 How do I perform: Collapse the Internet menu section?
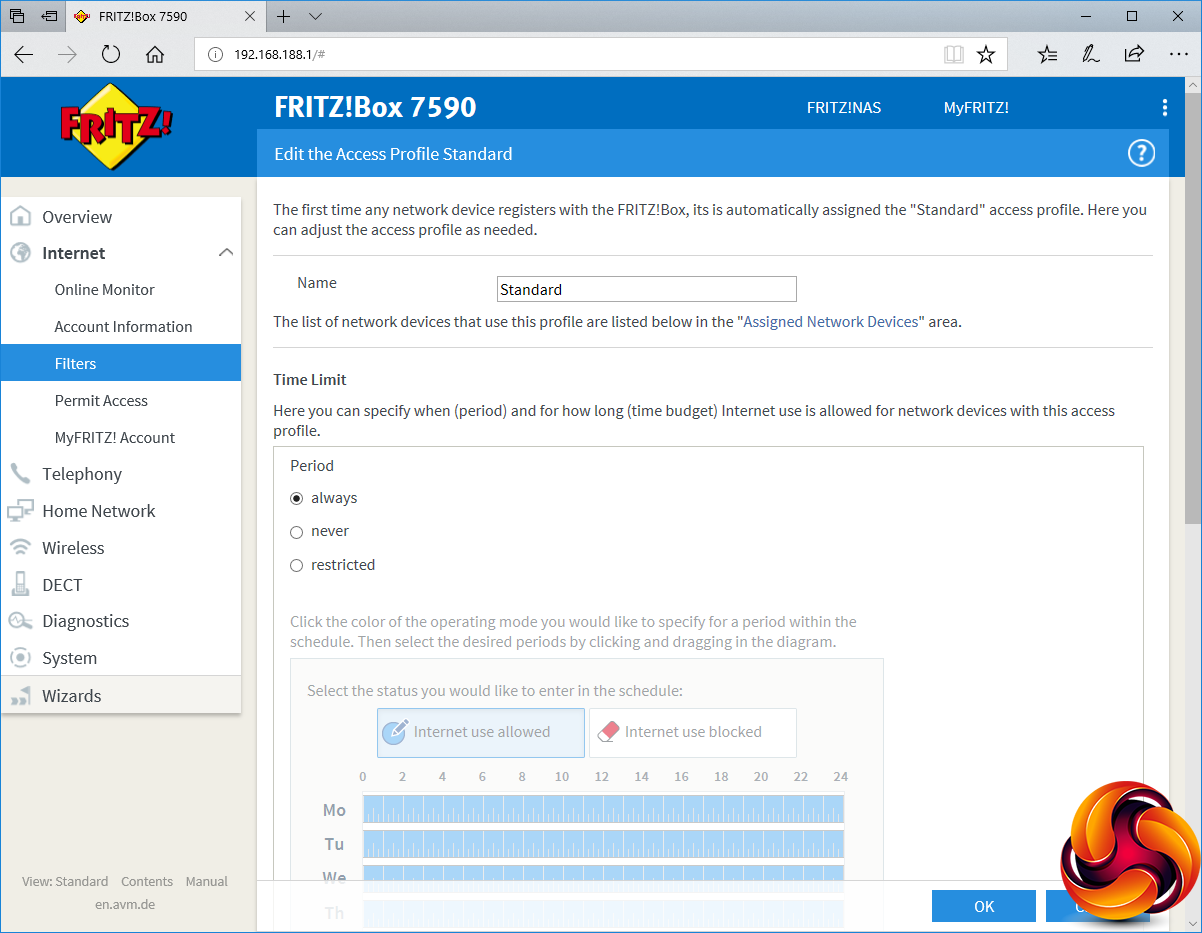click(x=226, y=253)
